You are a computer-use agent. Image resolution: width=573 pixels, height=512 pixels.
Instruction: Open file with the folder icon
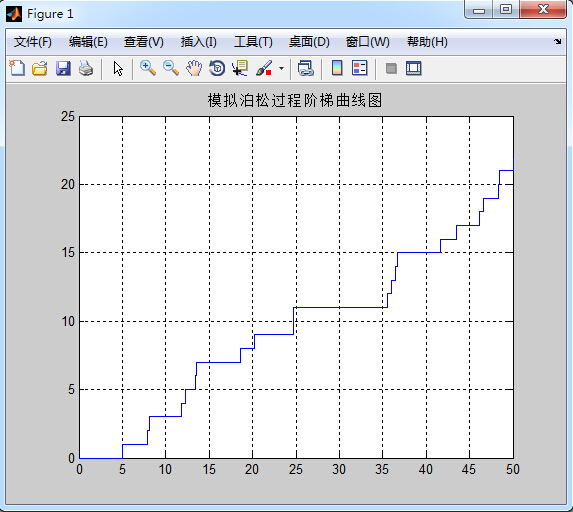[x=39, y=68]
